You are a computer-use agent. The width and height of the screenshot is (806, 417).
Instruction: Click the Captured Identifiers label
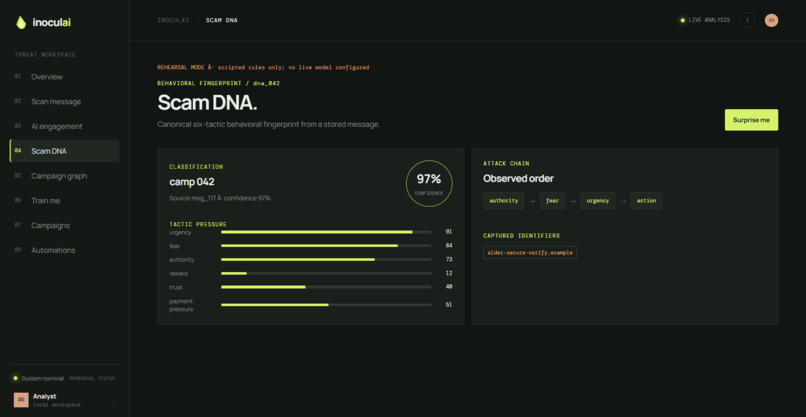(x=521, y=235)
